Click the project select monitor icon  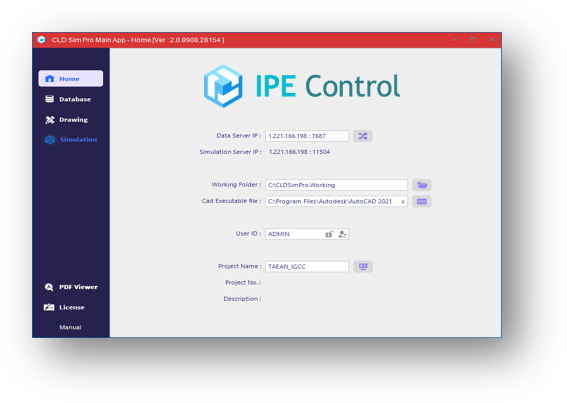pyautogui.click(x=363, y=267)
